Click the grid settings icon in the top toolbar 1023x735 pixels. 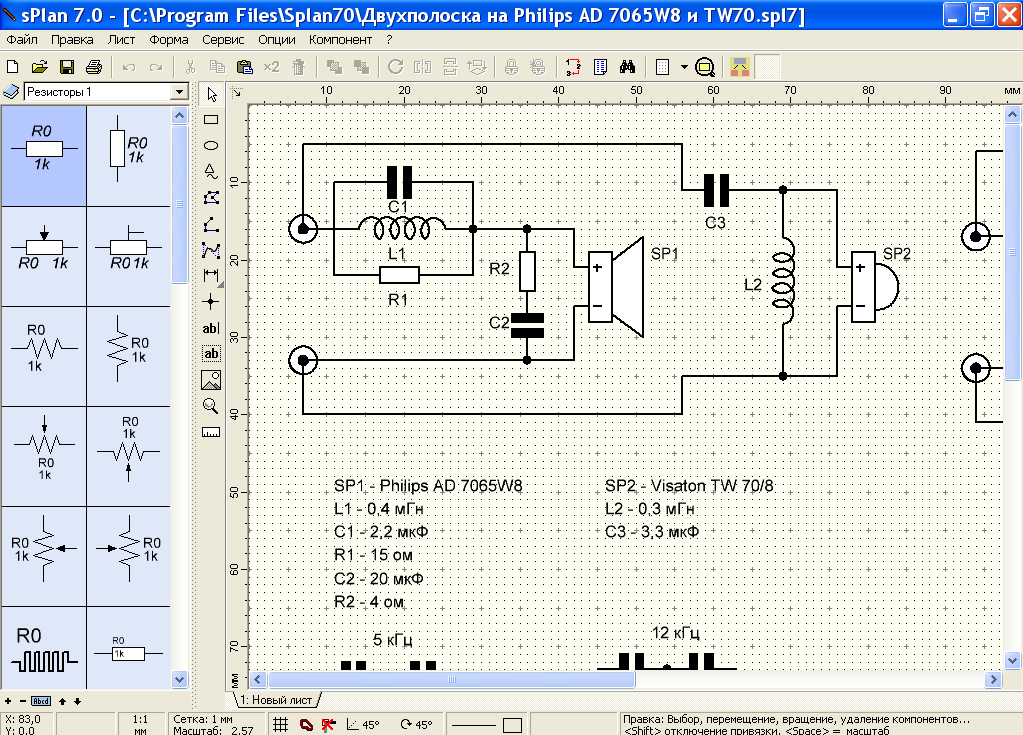[662, 67]
